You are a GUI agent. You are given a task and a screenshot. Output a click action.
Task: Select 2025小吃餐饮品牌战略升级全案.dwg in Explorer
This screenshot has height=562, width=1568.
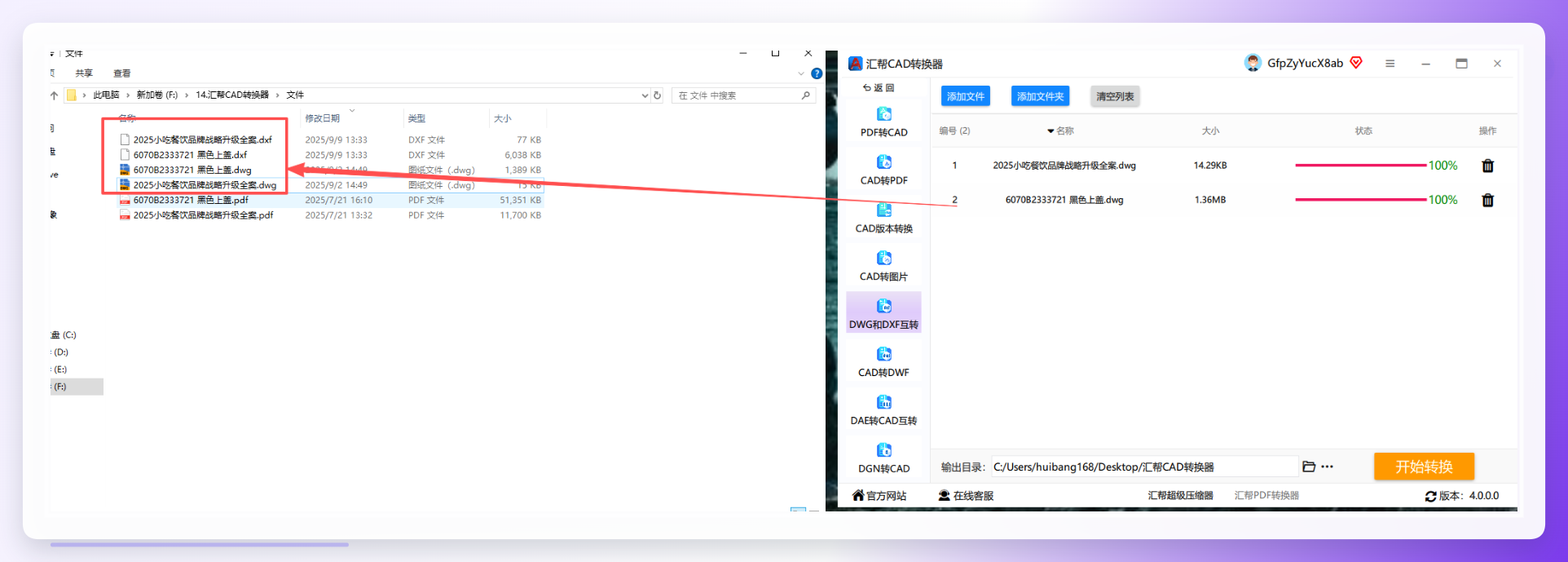(x=205, y=185)
